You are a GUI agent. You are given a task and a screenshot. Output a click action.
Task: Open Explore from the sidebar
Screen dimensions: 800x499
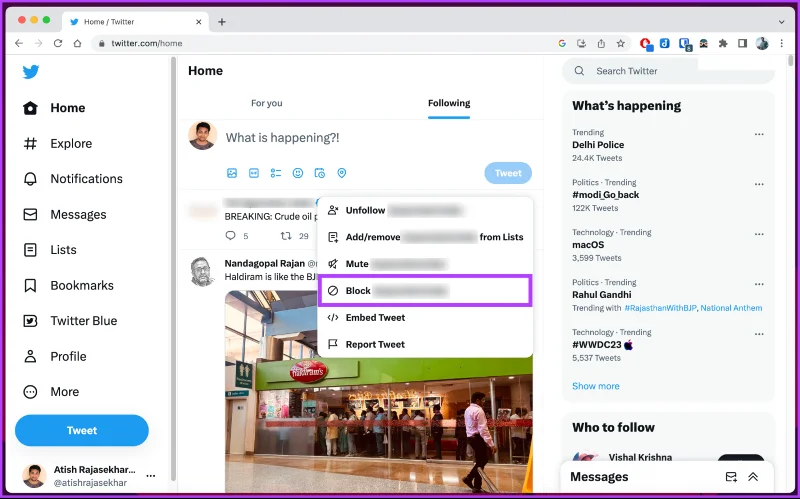(57, 143)
